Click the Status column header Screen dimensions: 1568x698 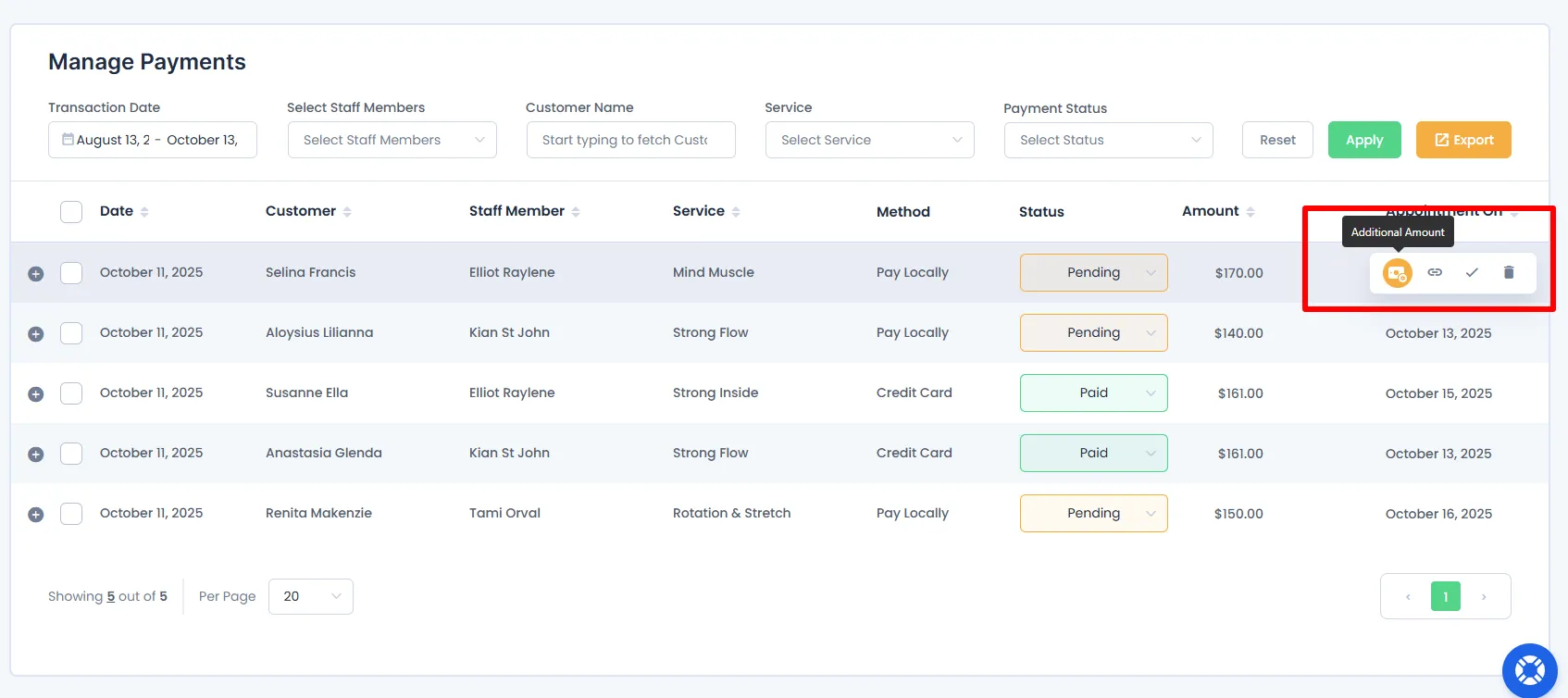point(1041,212)
